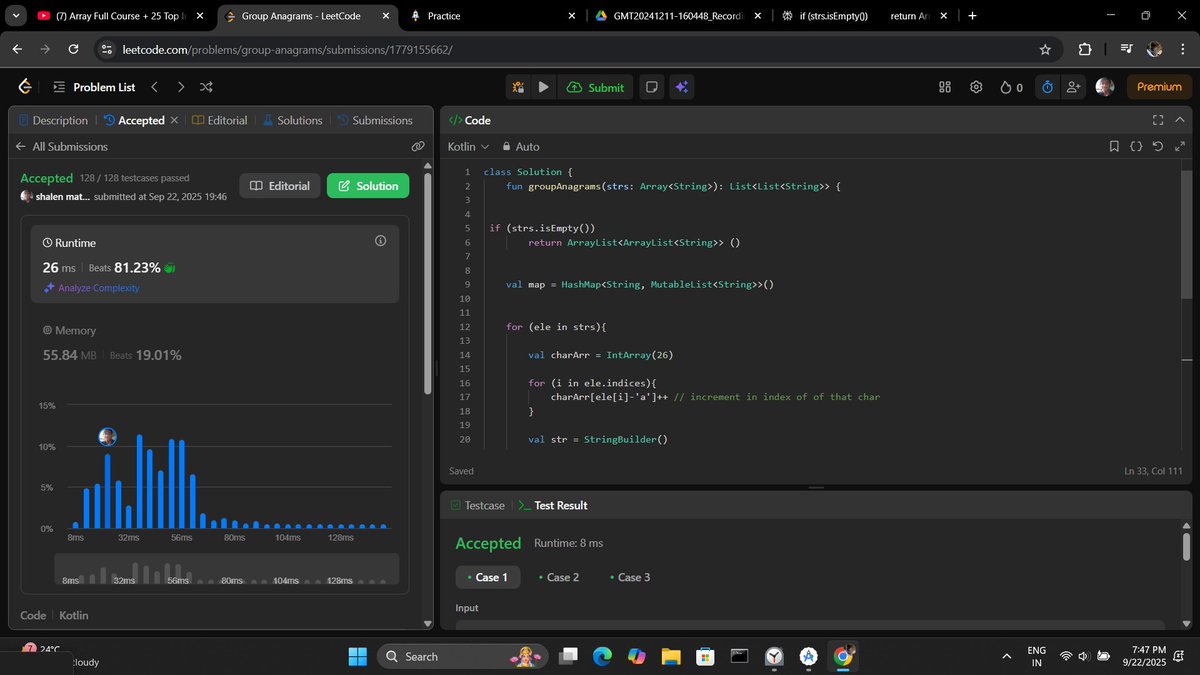Open the AI sparkles assistant icon
This screenshot has height=675, width=1200.
click(x=681, y=87)
